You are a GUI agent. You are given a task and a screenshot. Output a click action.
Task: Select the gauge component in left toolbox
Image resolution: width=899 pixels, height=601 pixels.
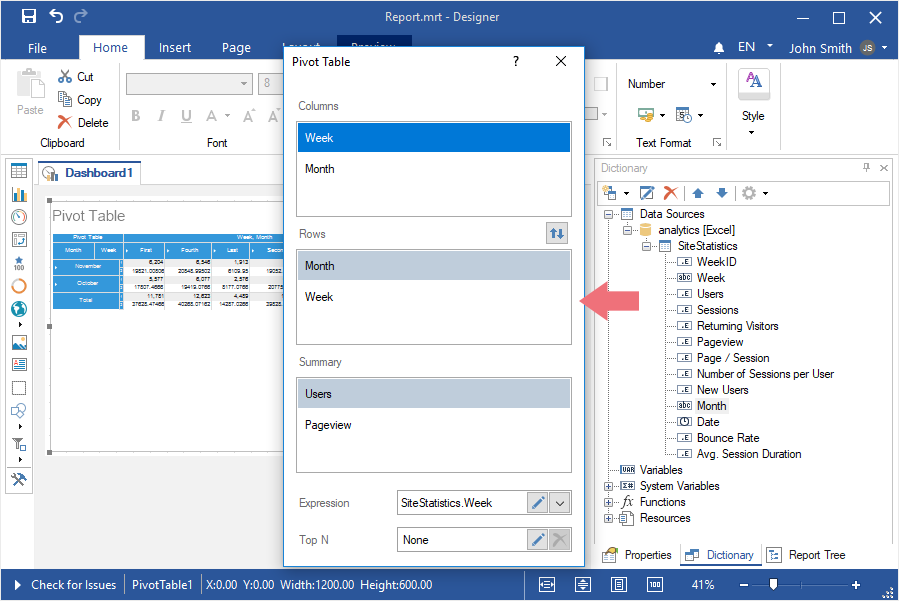tap(19, 216)
